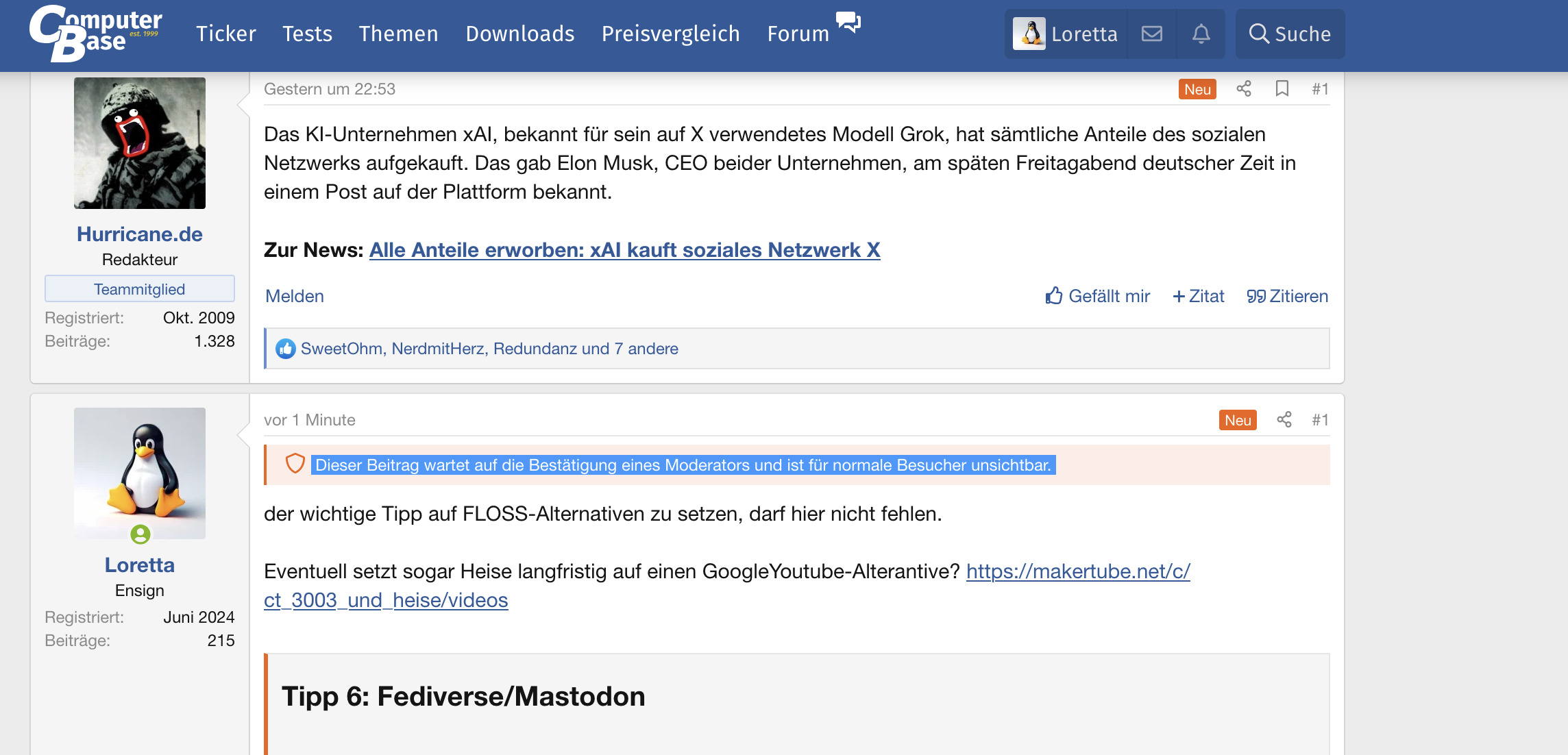1568x755 pixels.
Task: Share Loretta's post via share icon
Action: pos(1284,419)
